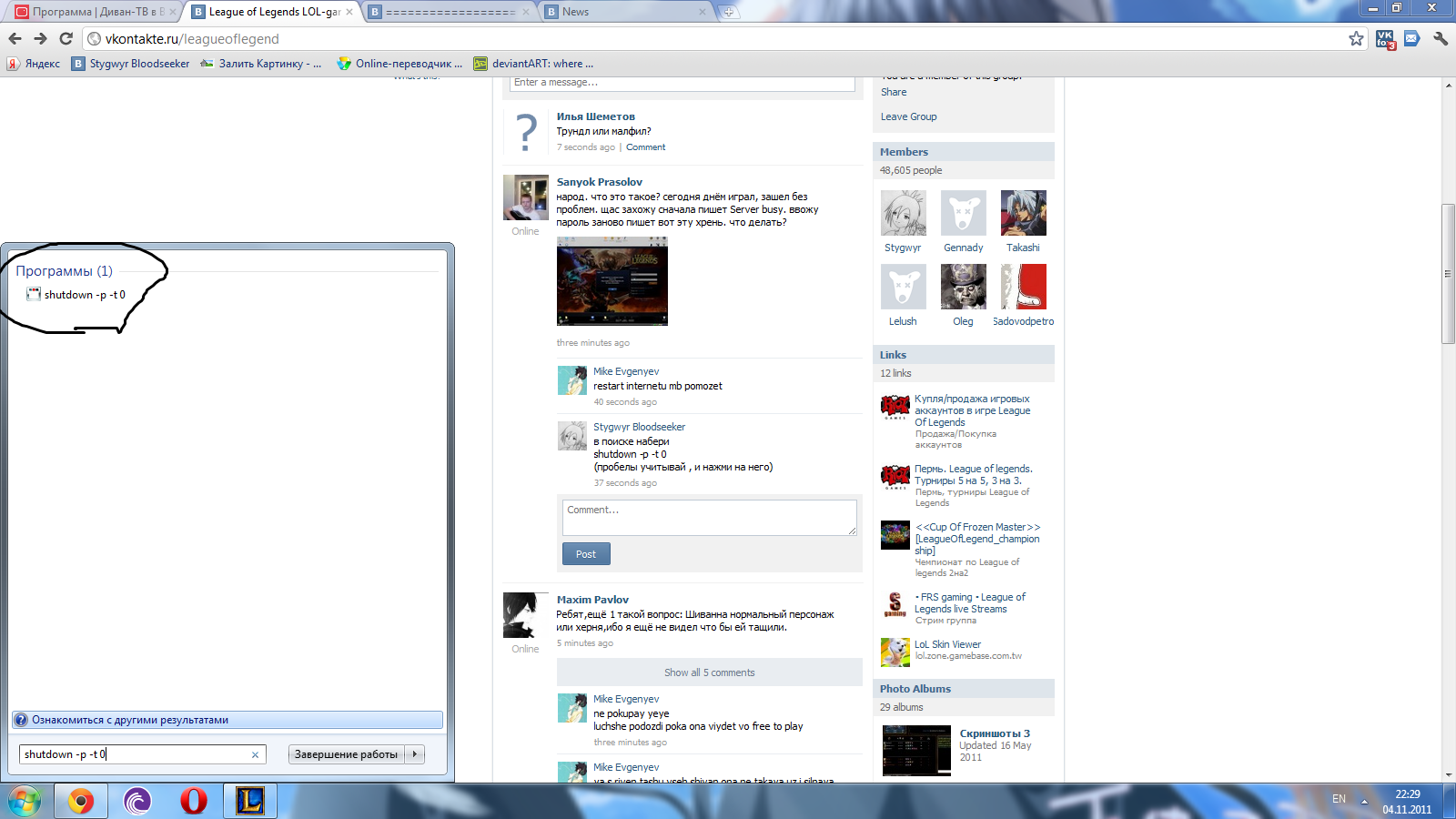The width and height of the screenshot is (1456, 819).
Task: Open Stygwyr Bloodseeker bookmark
Action: pyautogui.click(x=131, y=64)
